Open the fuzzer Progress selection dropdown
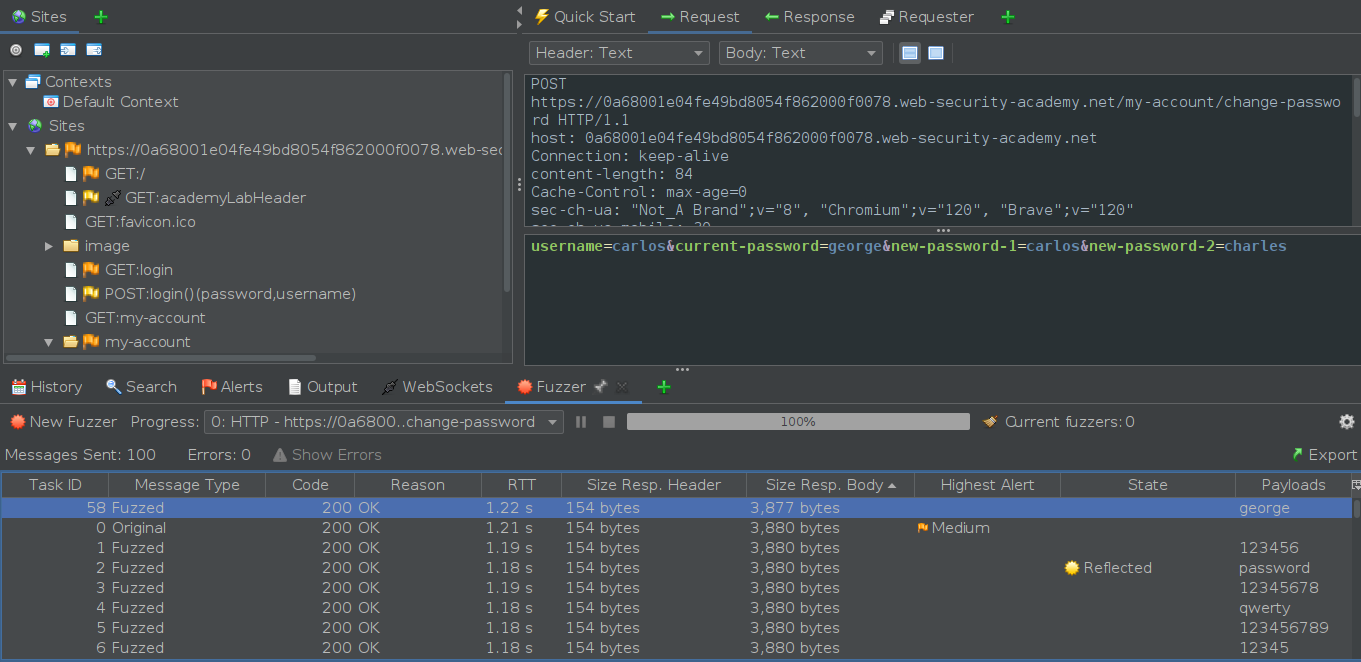This screenshot has height=662, width=1361. pyautogui.click(x=383, y=422)
